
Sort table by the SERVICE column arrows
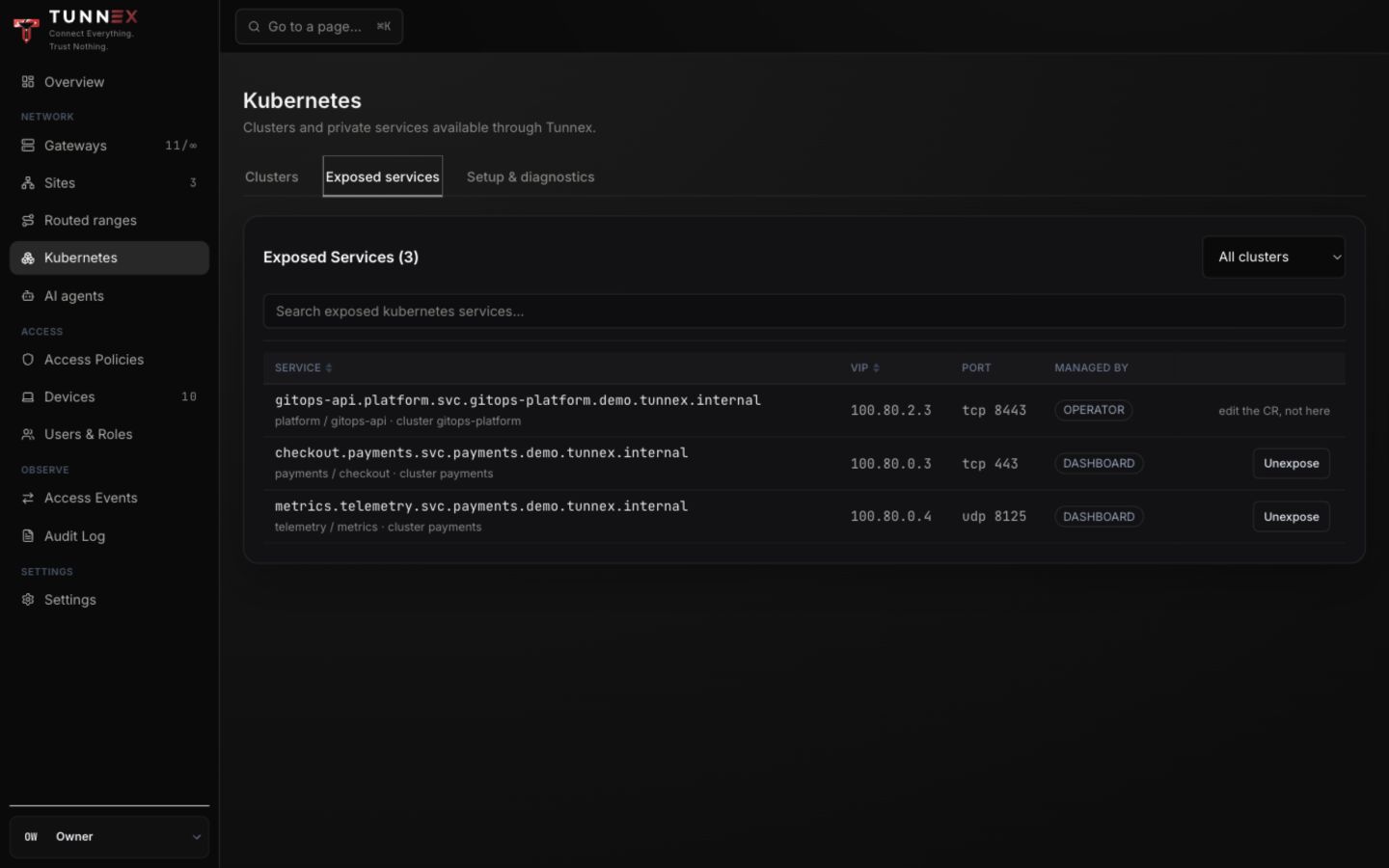click(x=329, y=368)
